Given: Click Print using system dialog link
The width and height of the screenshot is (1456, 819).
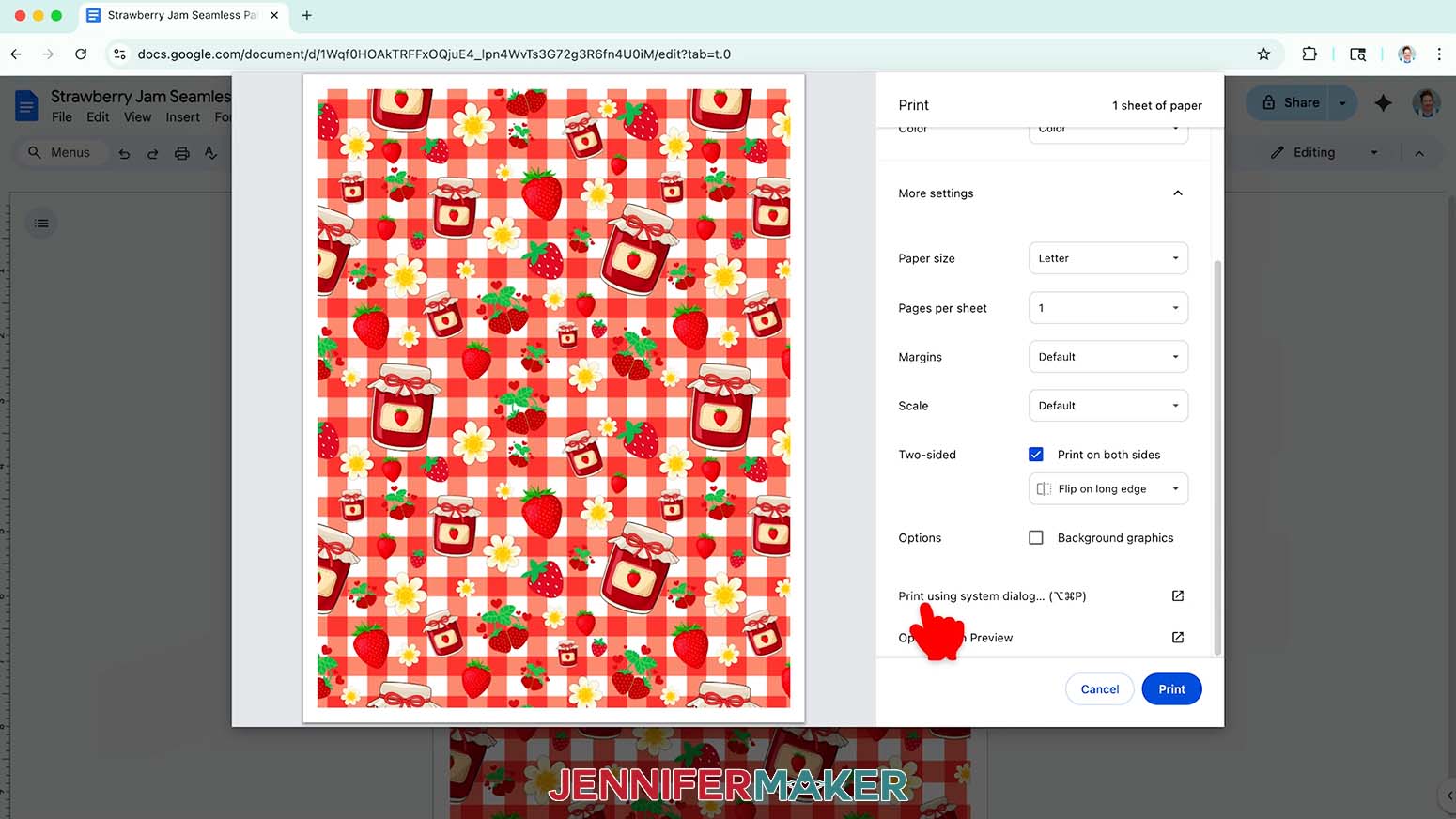Looking at the screenshot, I should [x=991, y=596].
